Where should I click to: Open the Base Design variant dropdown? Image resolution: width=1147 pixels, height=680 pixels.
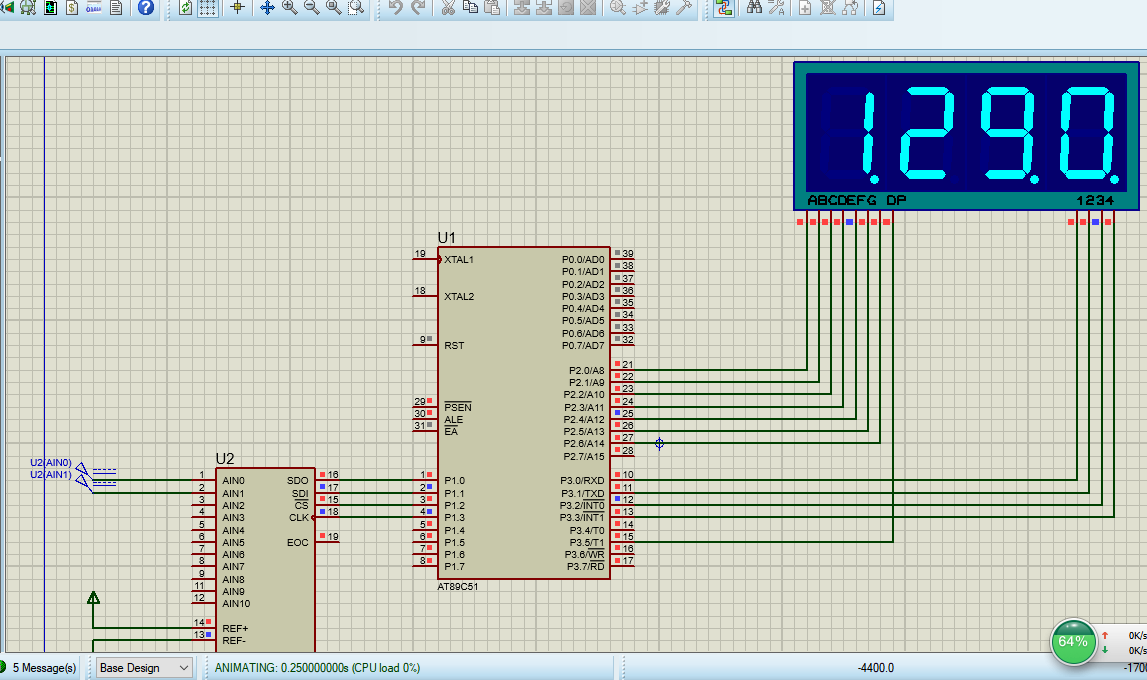coord(144,668)
